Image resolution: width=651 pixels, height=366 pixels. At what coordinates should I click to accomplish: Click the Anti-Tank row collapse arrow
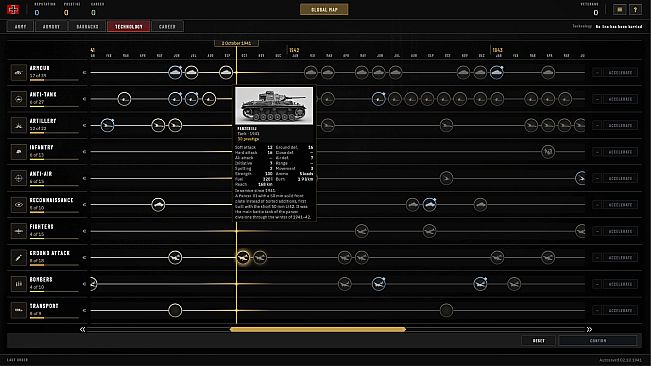click(x=84, y=99)
